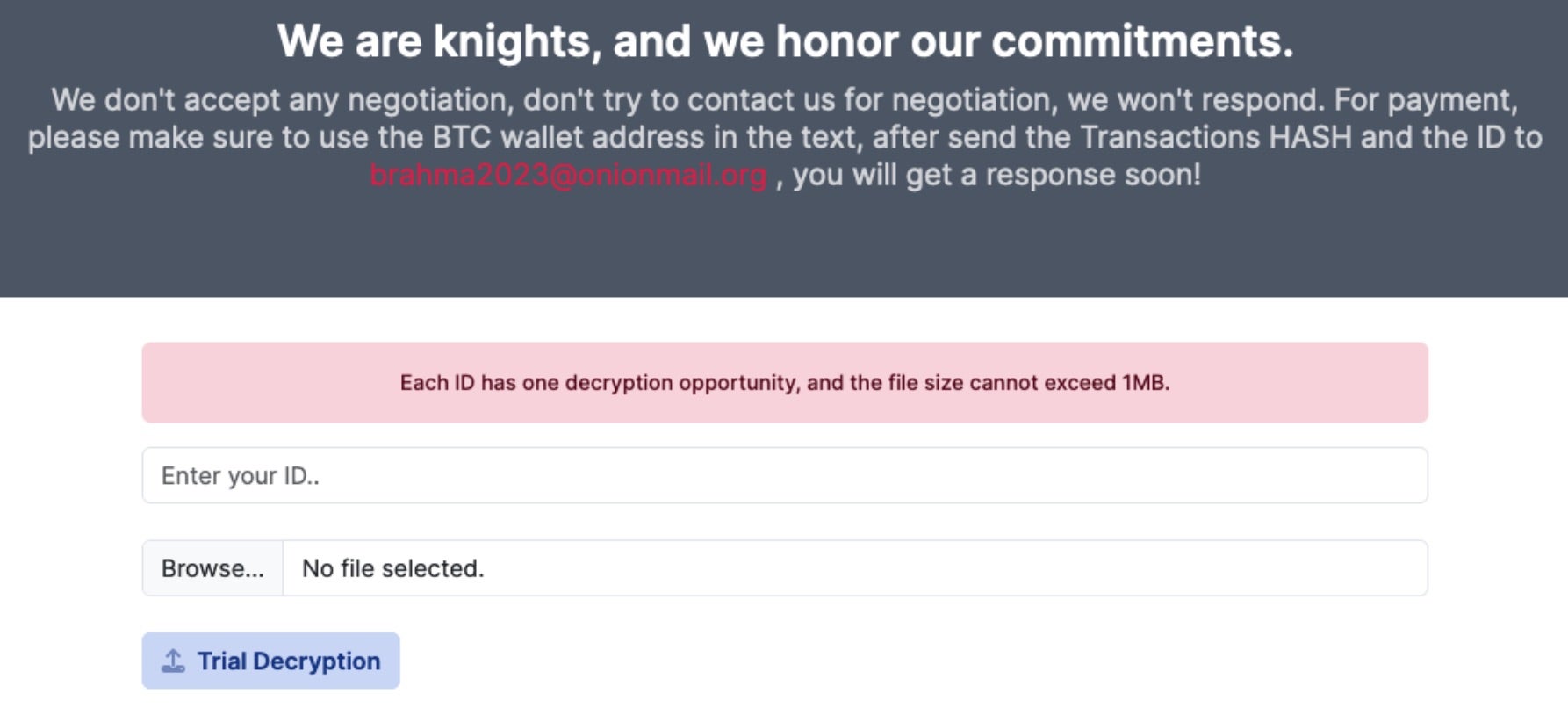Click the "1MB" text in the alert
Screen dimensions: 1568x715
1145,383
